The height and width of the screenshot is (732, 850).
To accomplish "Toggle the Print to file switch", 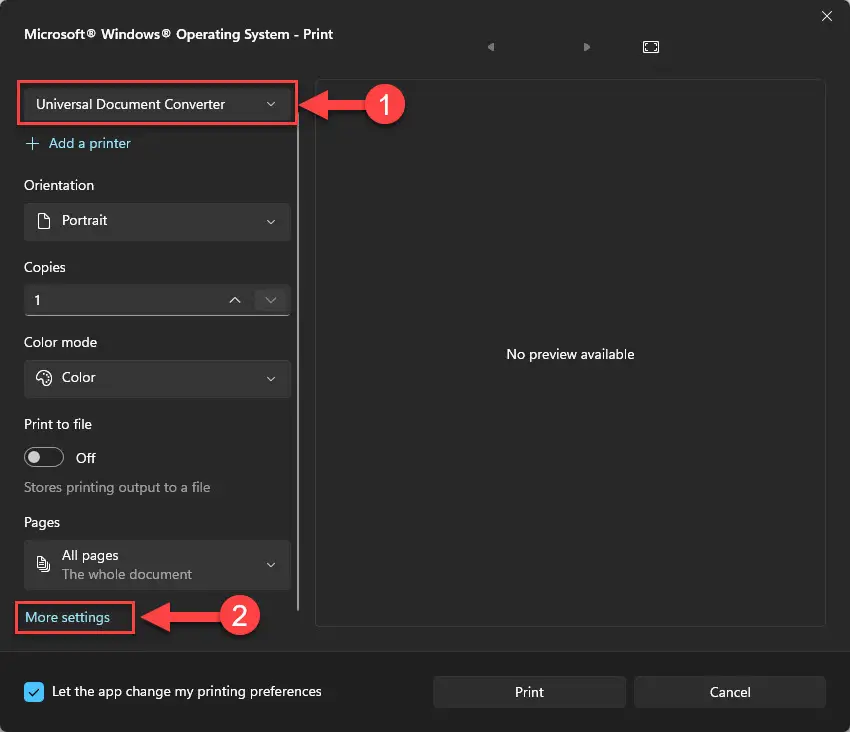I will click(44, 457).
